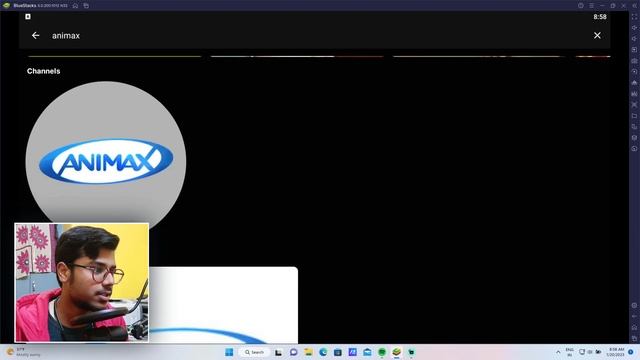Open the Windows Start menu
Viewport: 640px width, 360px height.
229,352
